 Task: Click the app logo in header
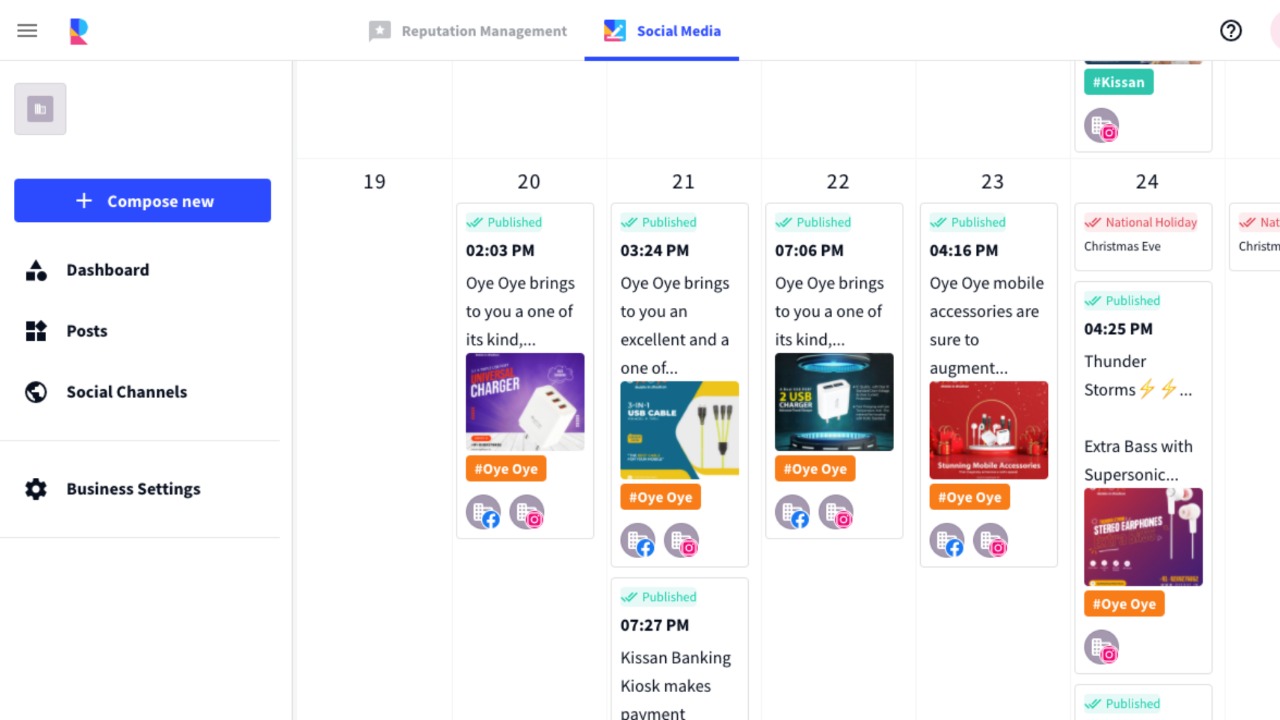point(79,31)
